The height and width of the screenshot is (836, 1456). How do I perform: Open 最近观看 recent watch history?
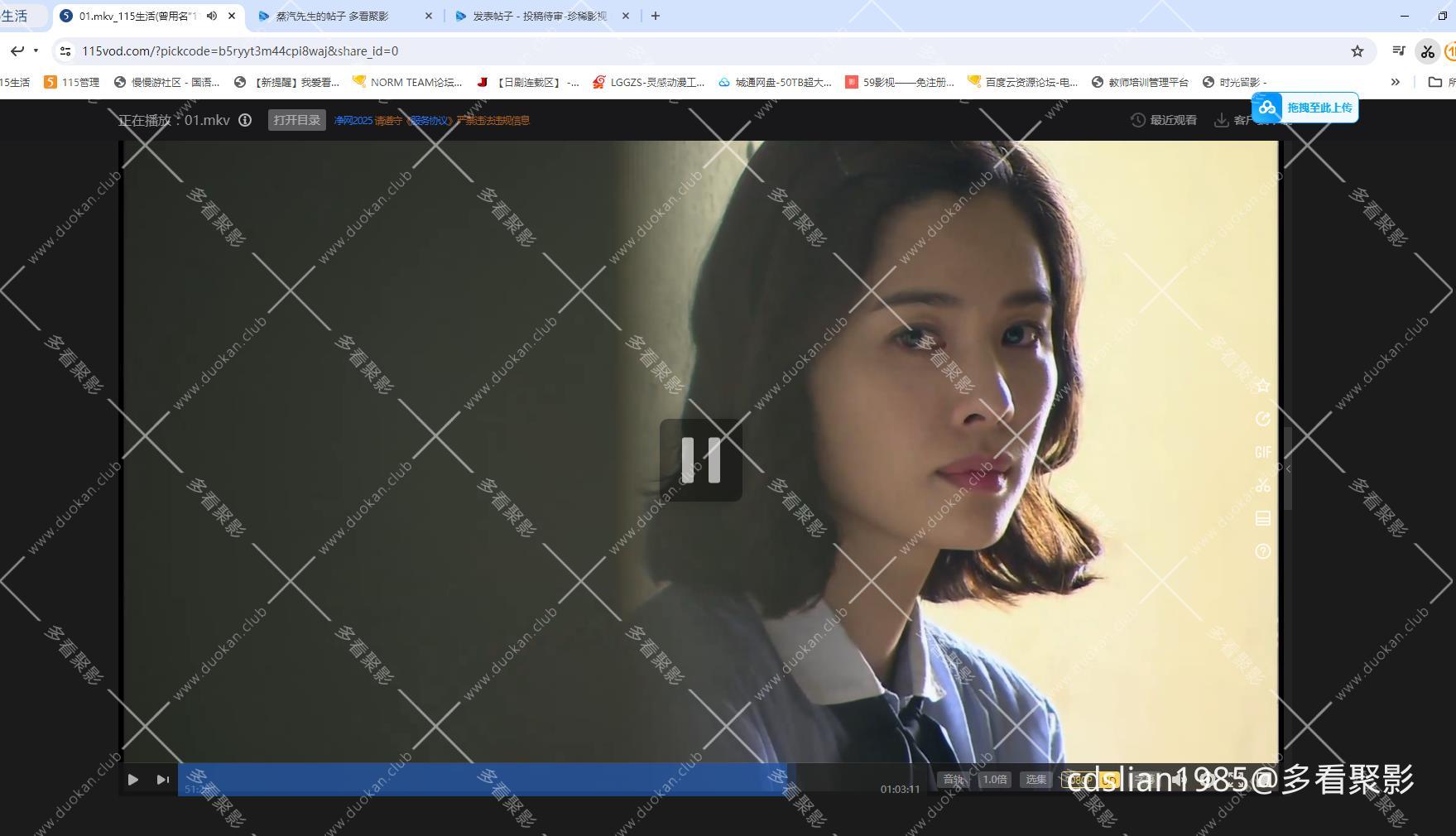coord(1163,120)
